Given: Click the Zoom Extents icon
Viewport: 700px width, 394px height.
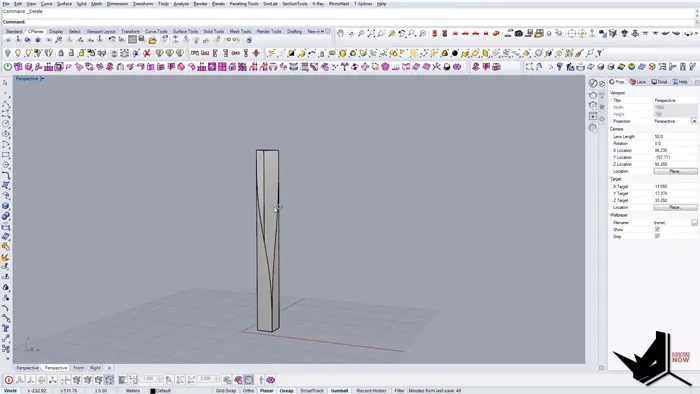Looking at the screenshot, I should click(371, 33).
